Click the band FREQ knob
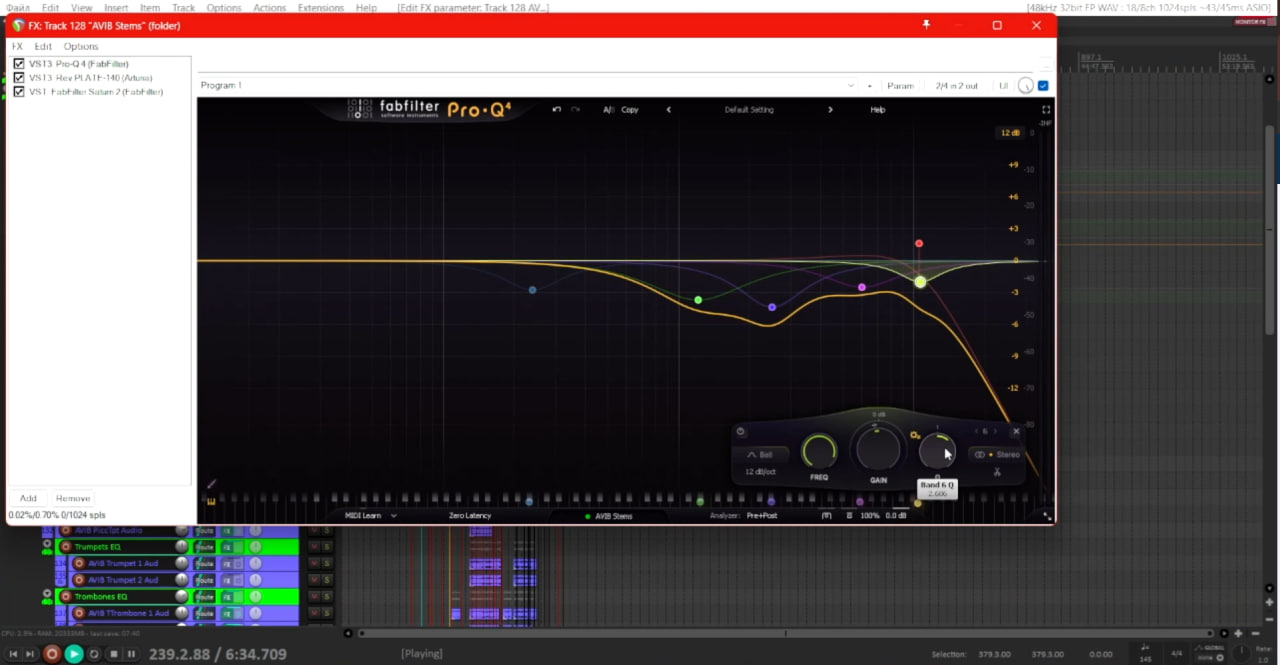 (x=819, y=452)
